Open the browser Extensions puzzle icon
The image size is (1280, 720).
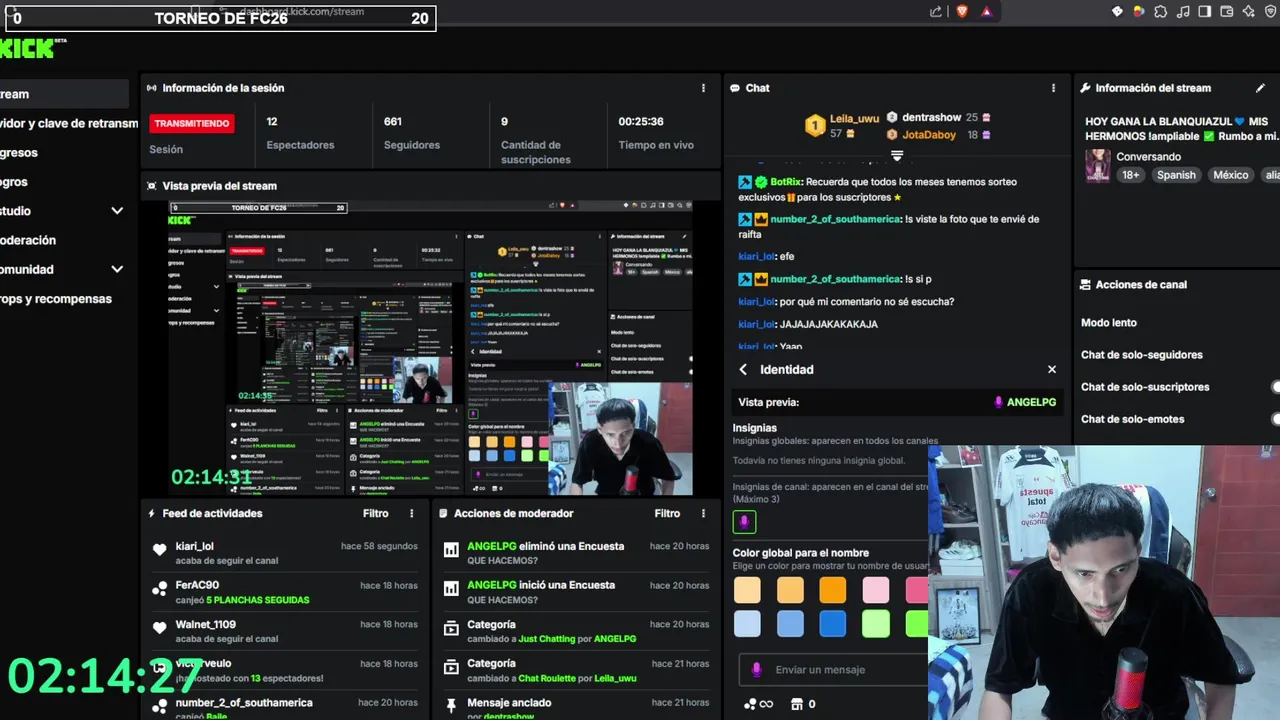pyautogui.click(x=1160, y=11)
